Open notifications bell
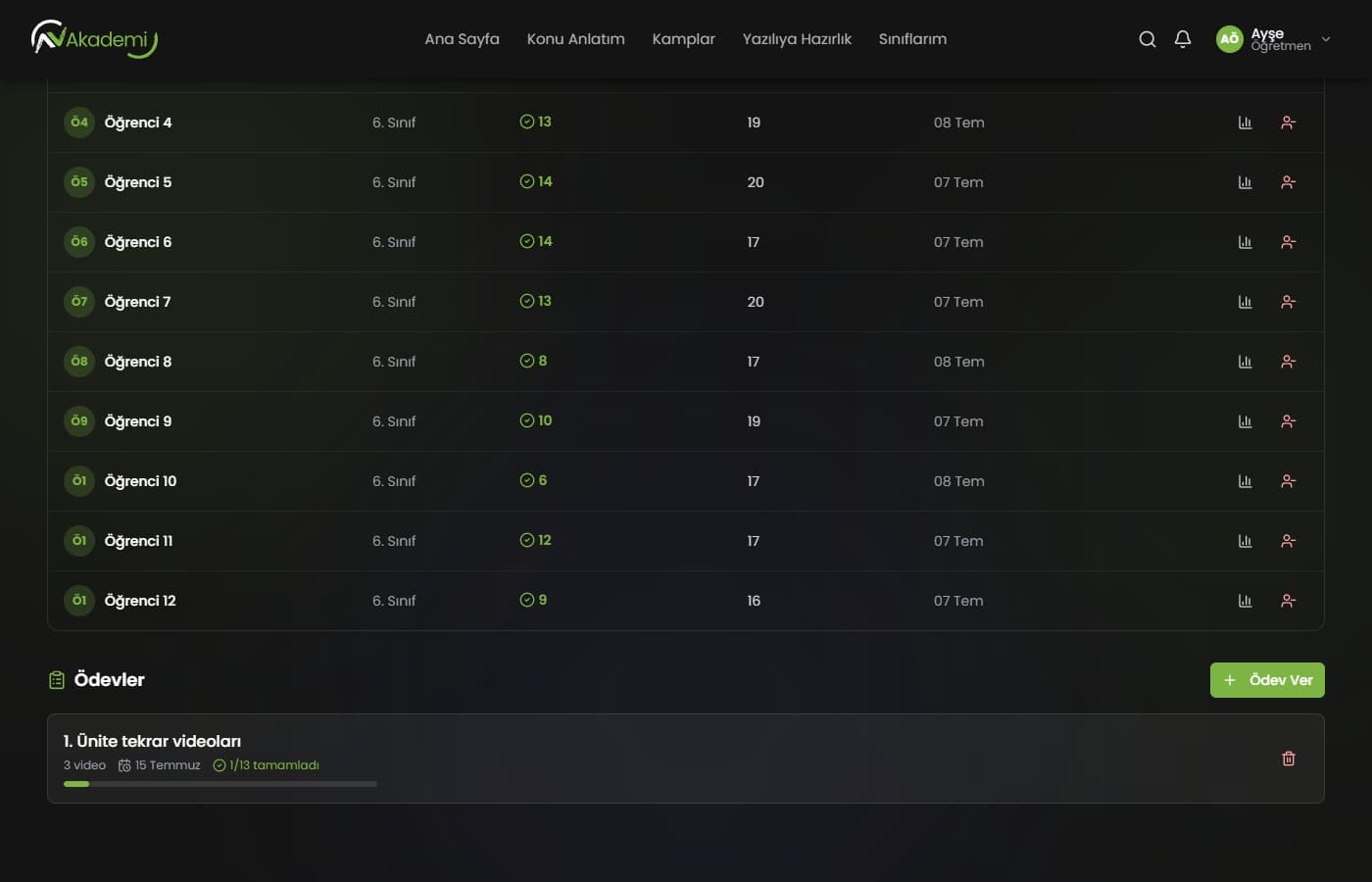The image size is (1372, 882). coord(1183,39)
